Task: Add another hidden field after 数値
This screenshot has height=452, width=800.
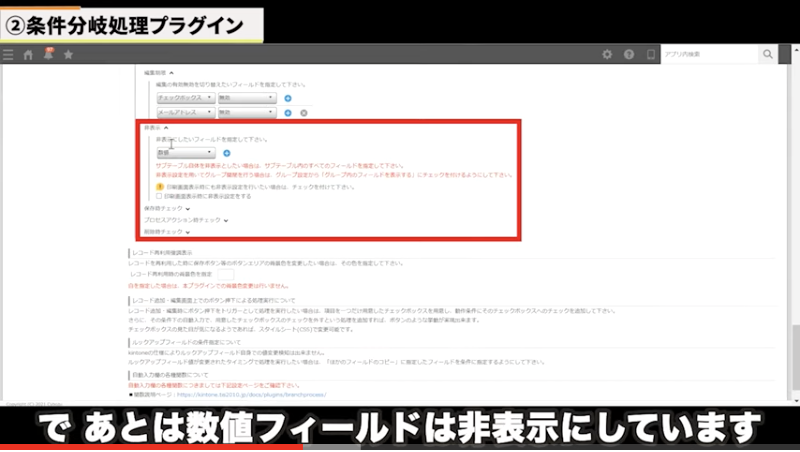Action: click(226, 153)
